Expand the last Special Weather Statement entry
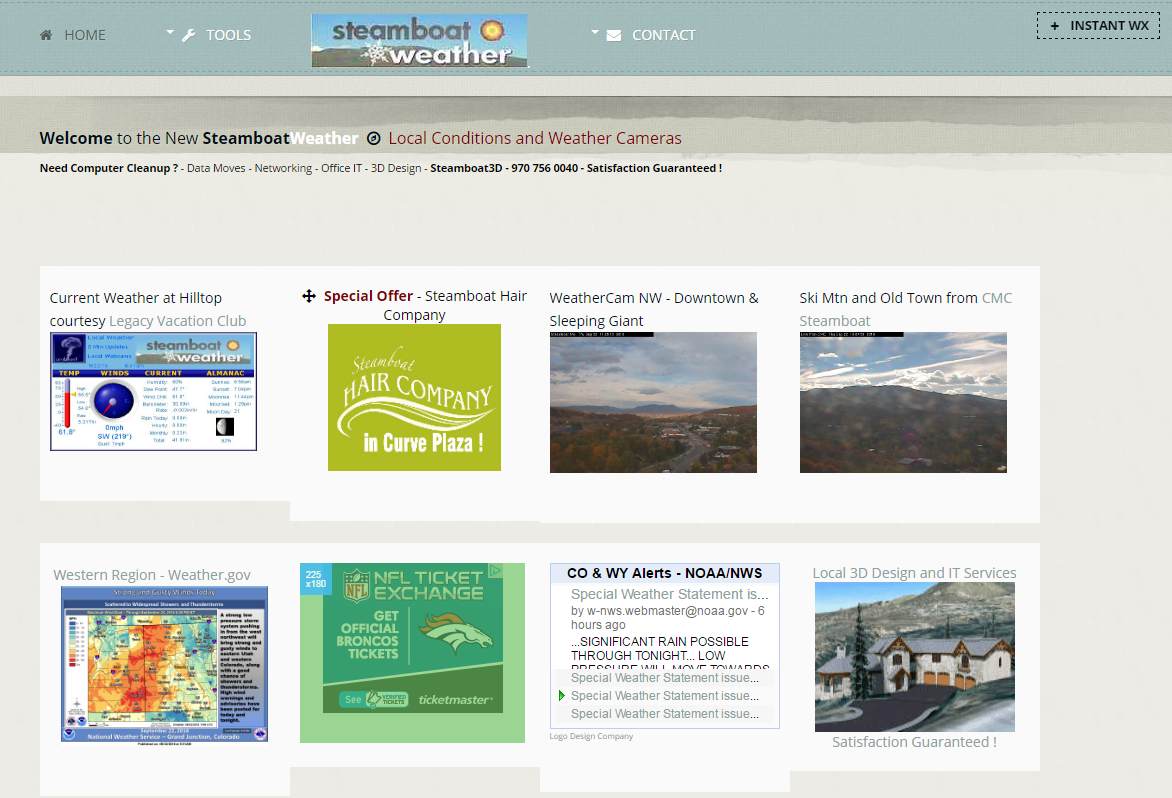 [x=664, y=714]
